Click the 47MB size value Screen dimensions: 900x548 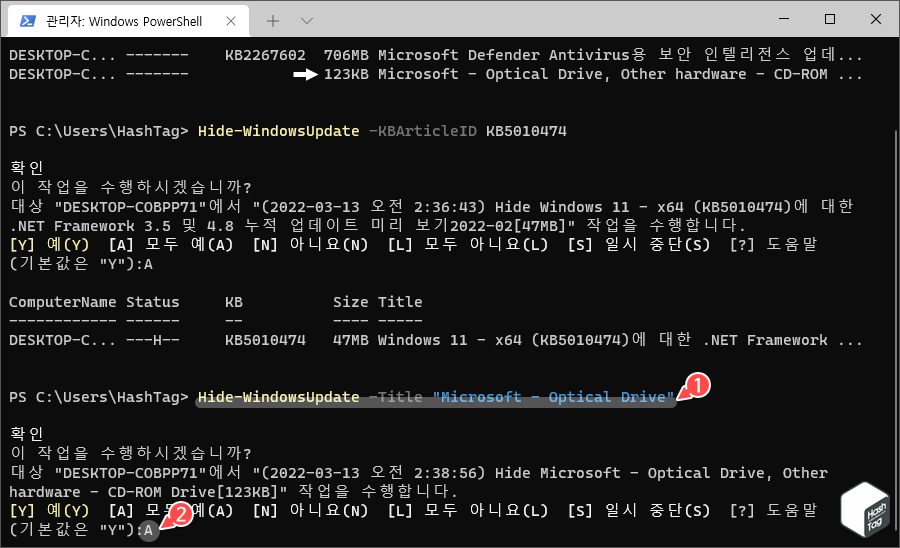[x=351, y=340]
